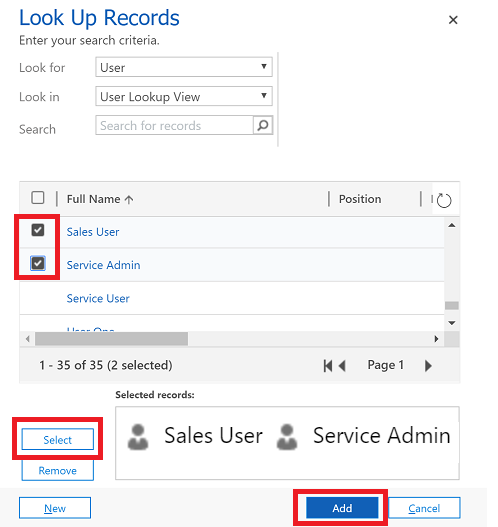The height and width of the screenshot is (527, 498).
Task: Go to previous page arrow
Action: tap(342, 365)
